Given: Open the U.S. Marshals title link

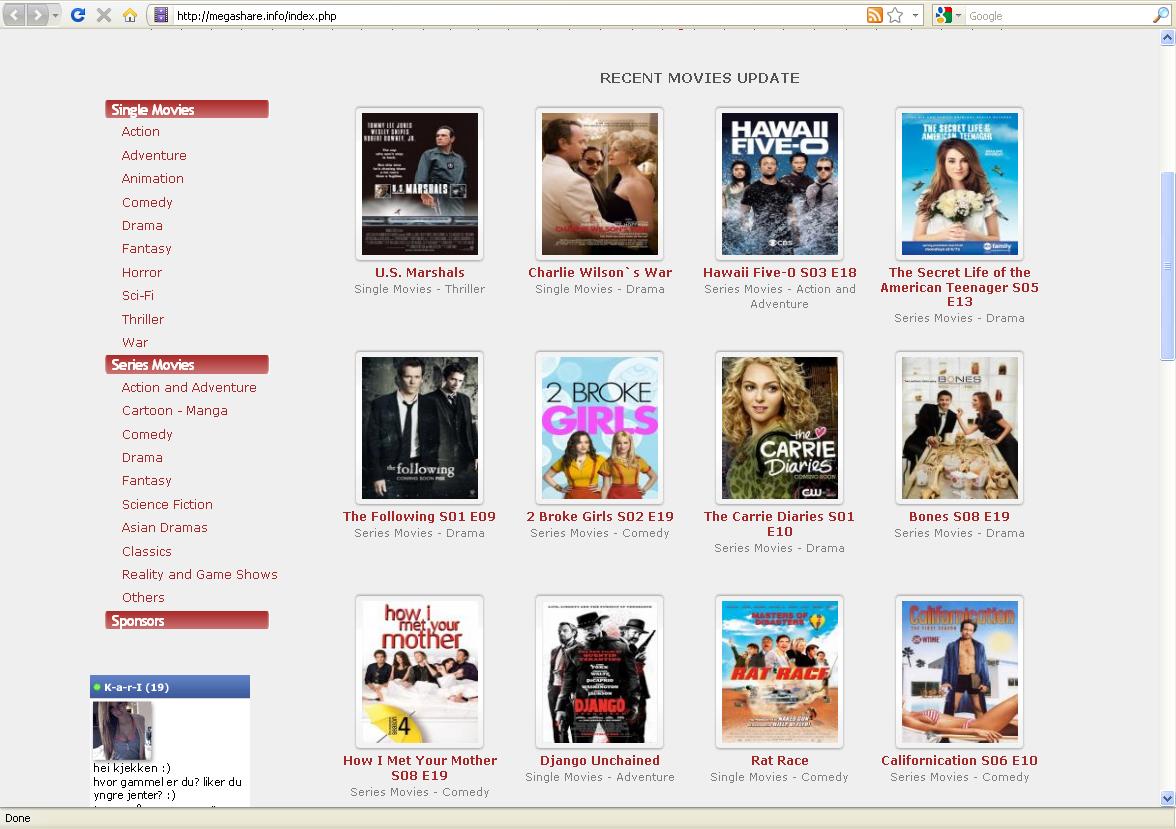Looking at the screenshot, I should coord(420,272).
